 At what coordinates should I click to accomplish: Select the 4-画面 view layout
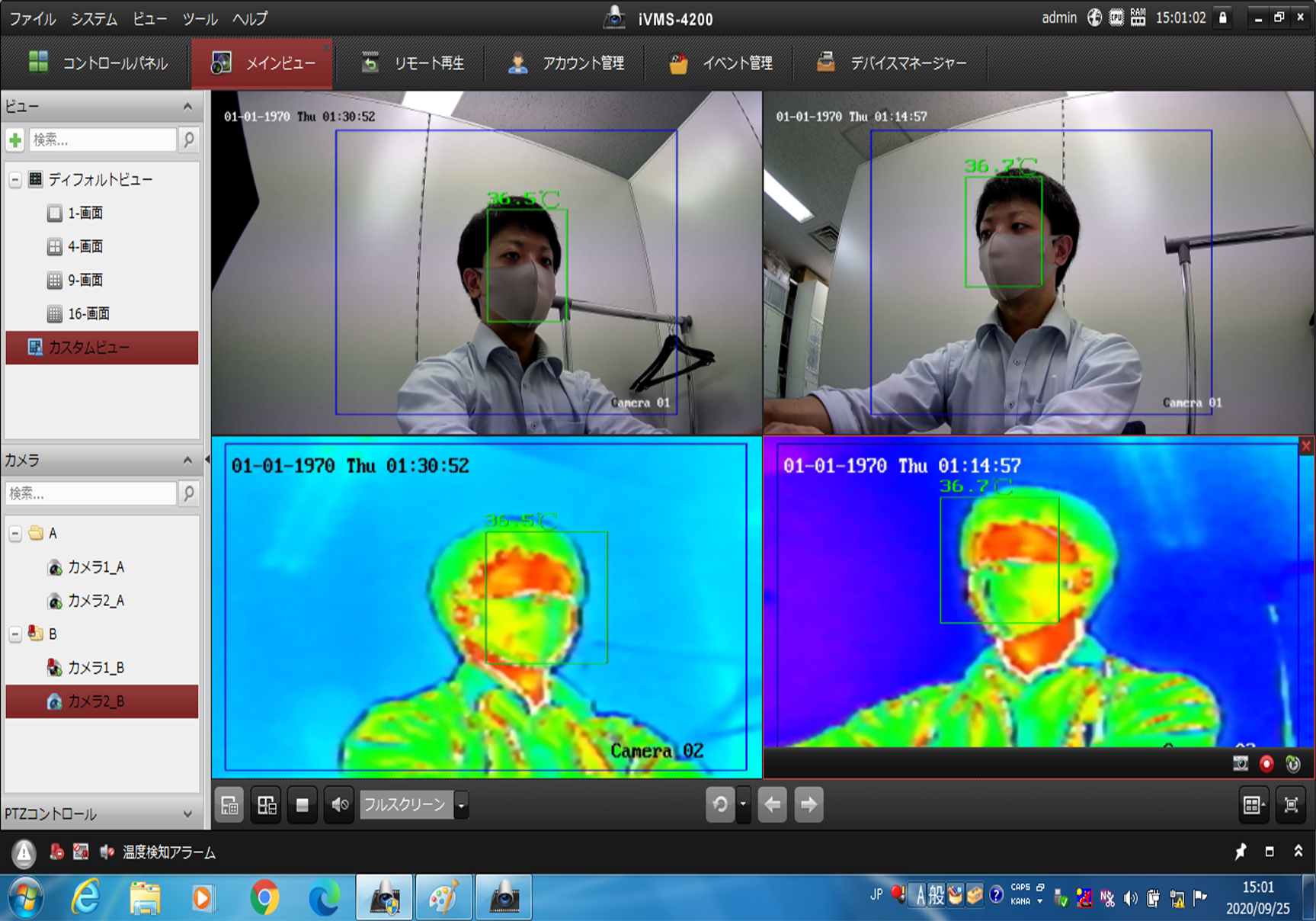(x=85, y=246)
